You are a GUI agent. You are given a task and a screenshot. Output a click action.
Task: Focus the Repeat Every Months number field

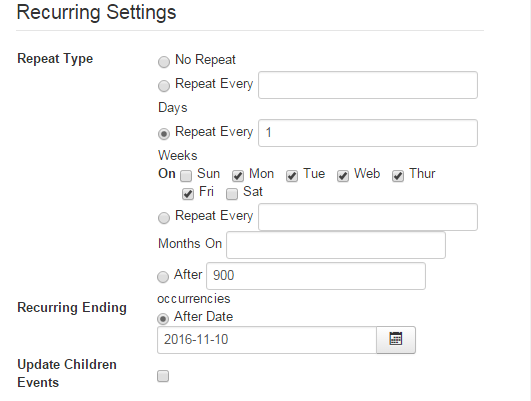click(x=368, y=217)
